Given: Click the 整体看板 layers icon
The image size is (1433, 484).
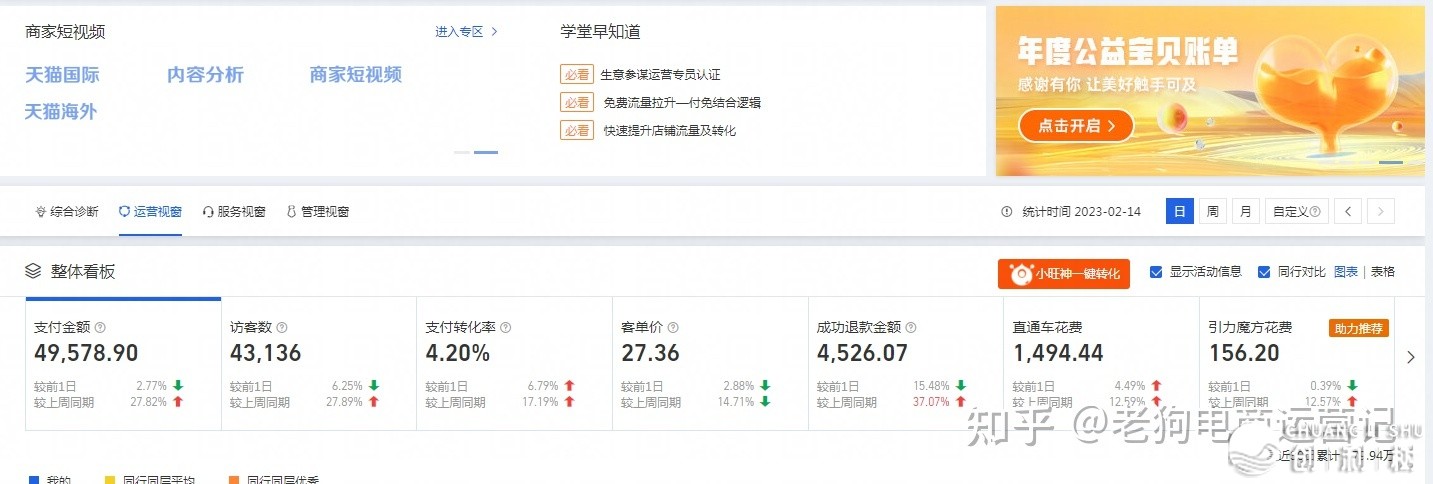Looking at the screenshot, I should click(x=34, y=271).
